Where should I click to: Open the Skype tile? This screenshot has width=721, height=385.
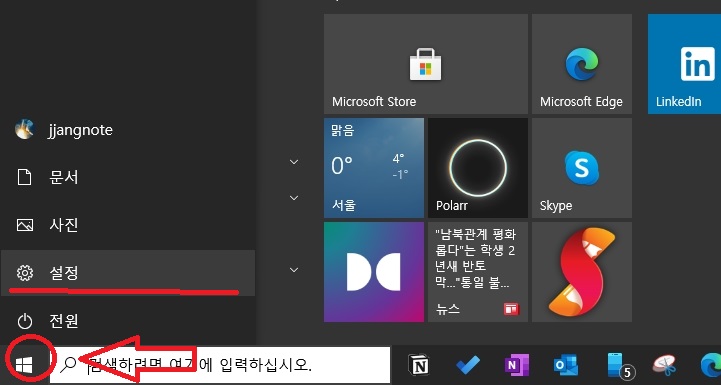pyautogui.click(x=582, y=168)
